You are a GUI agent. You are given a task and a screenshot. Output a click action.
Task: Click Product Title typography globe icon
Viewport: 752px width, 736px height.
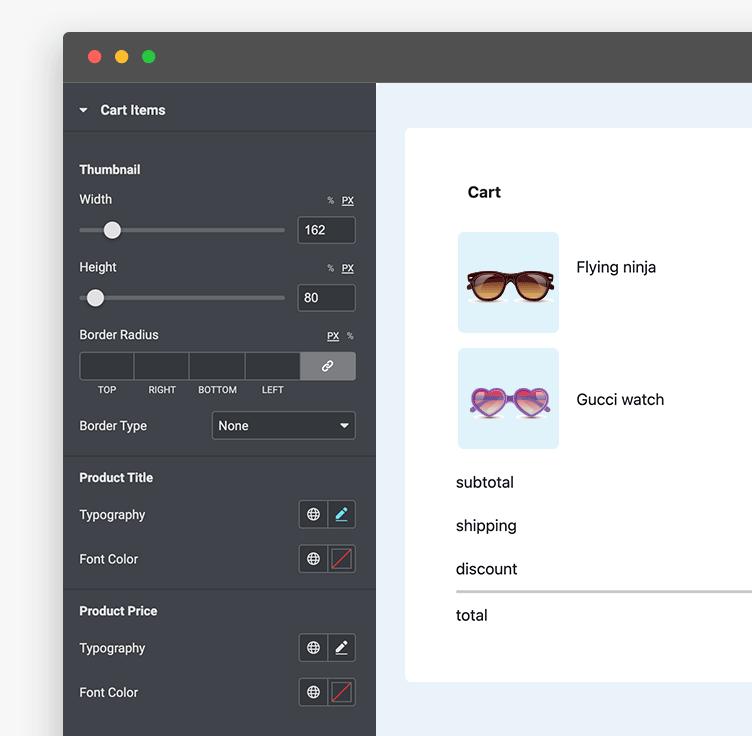point(314,515)
